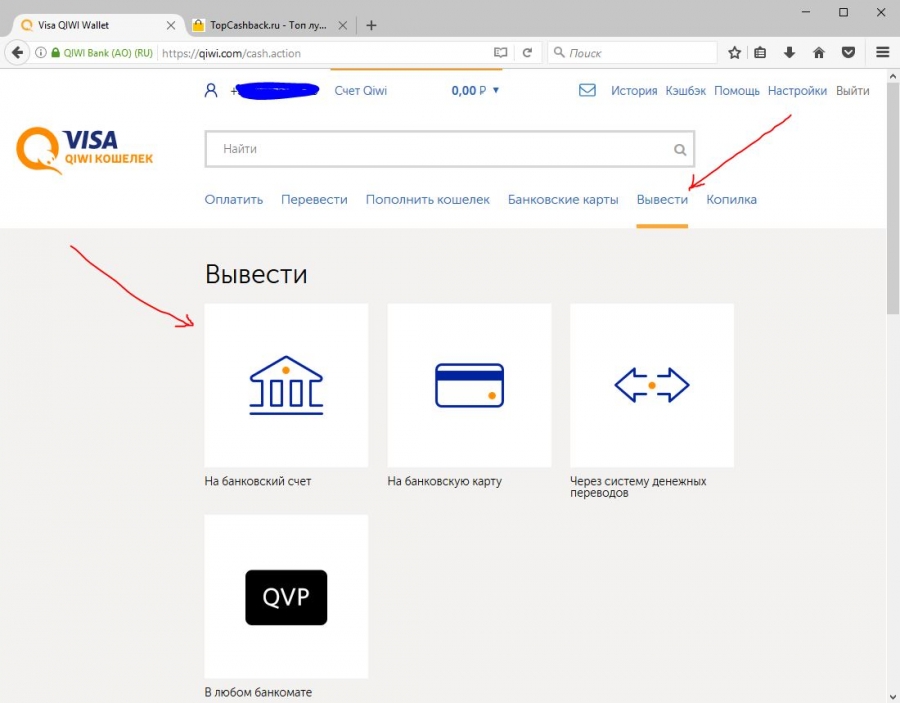
Task: Open Настройки in the top bar
Action: point(797,91)
